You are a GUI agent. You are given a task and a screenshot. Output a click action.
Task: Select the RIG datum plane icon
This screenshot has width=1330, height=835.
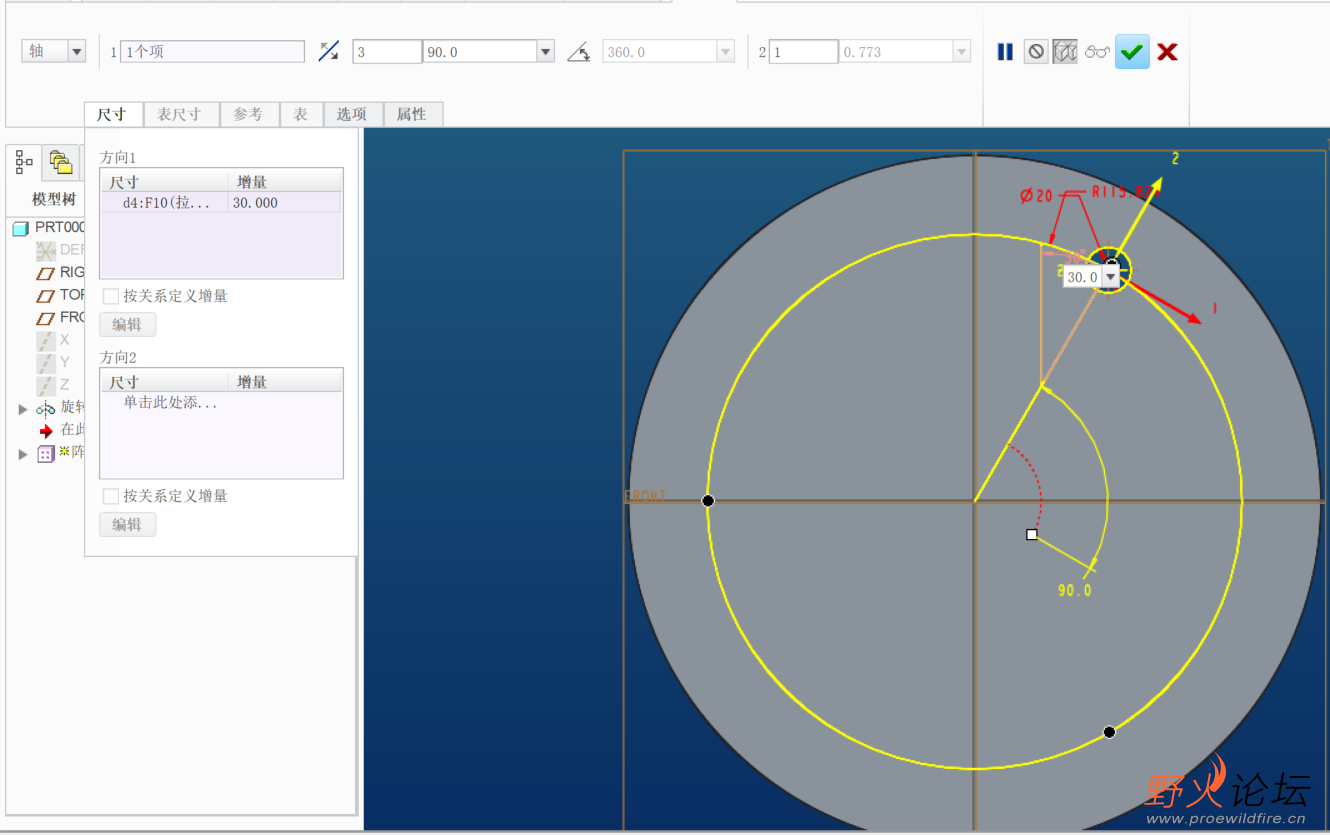(46, 273)
